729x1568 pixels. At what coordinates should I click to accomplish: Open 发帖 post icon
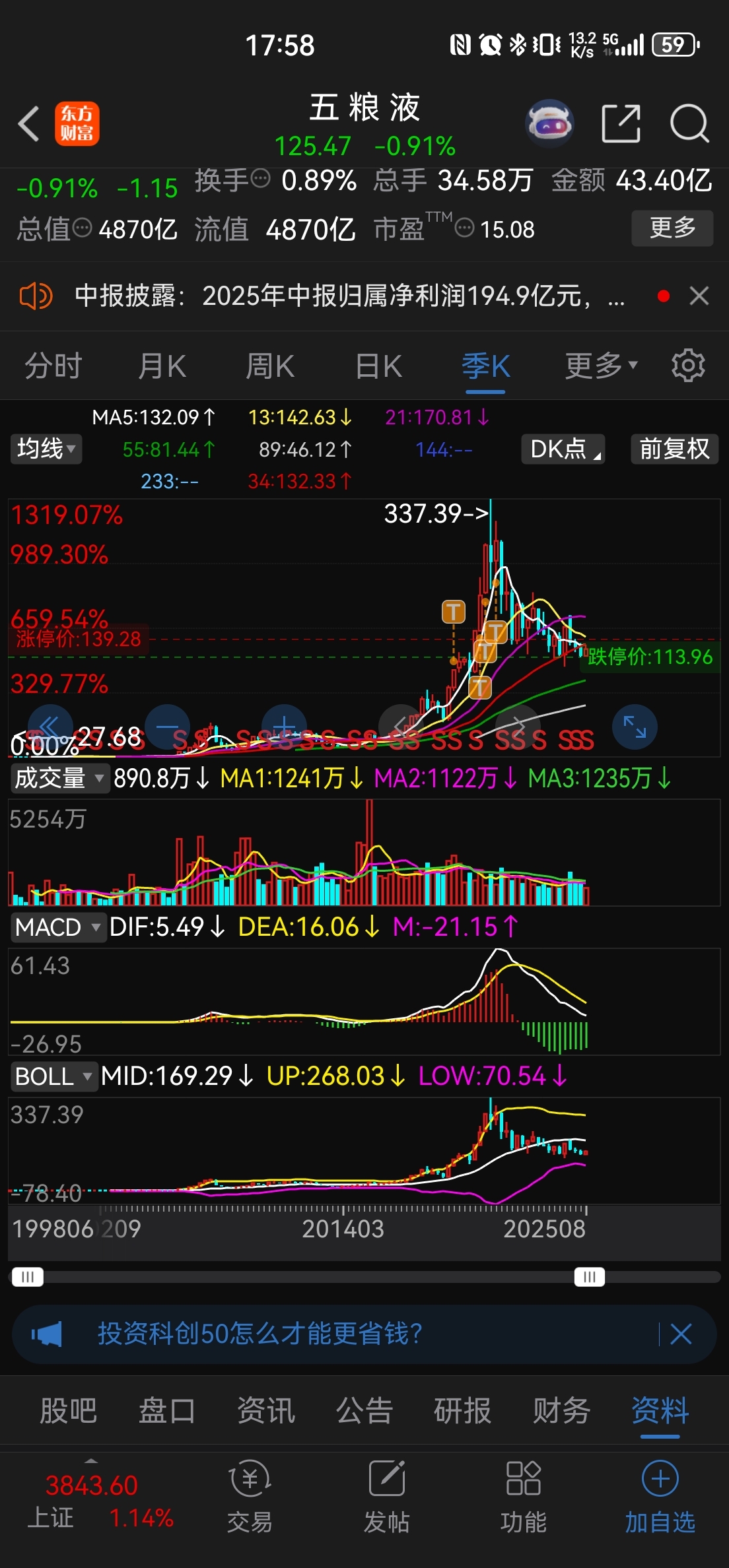tap(387, 1497)
